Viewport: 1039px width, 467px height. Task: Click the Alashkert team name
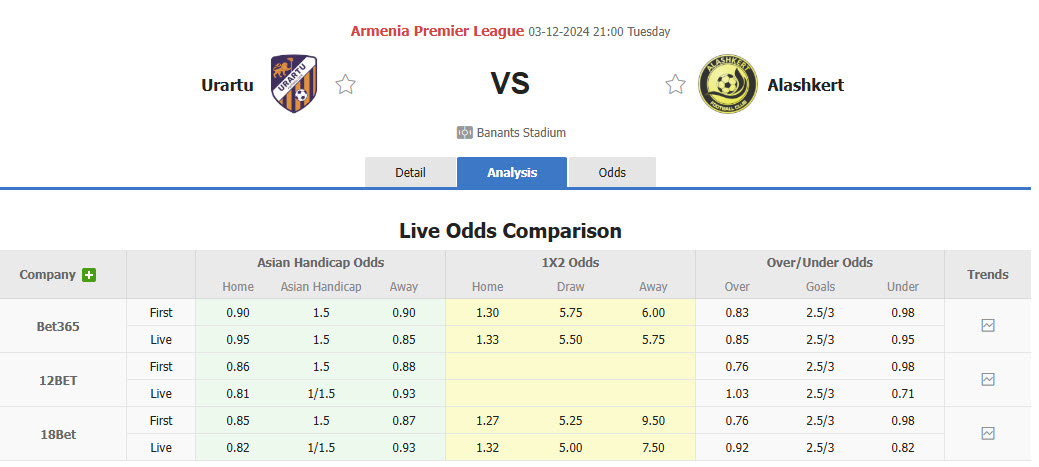(805, 85)
